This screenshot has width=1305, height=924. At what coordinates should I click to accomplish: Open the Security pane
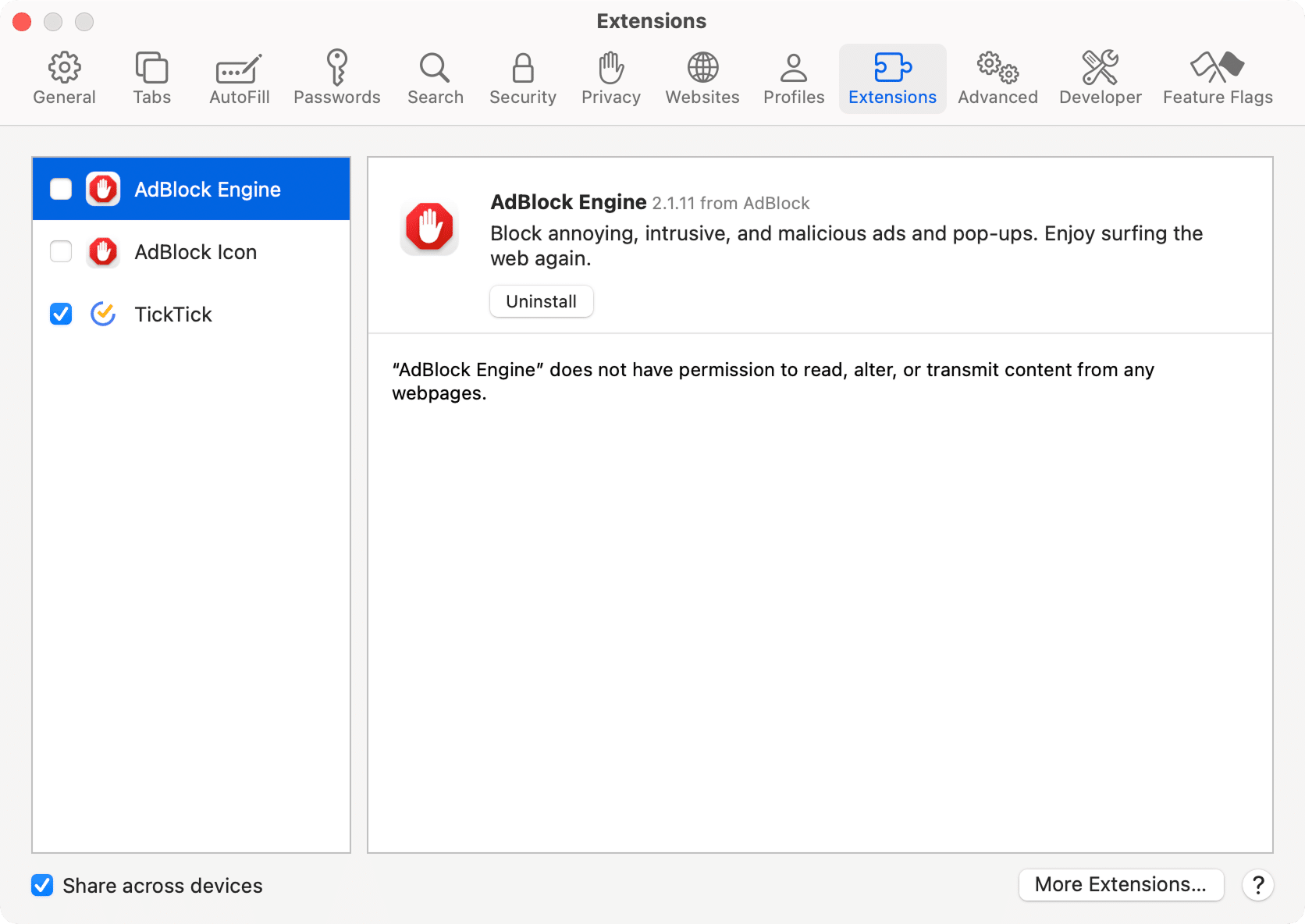point(522,76)
